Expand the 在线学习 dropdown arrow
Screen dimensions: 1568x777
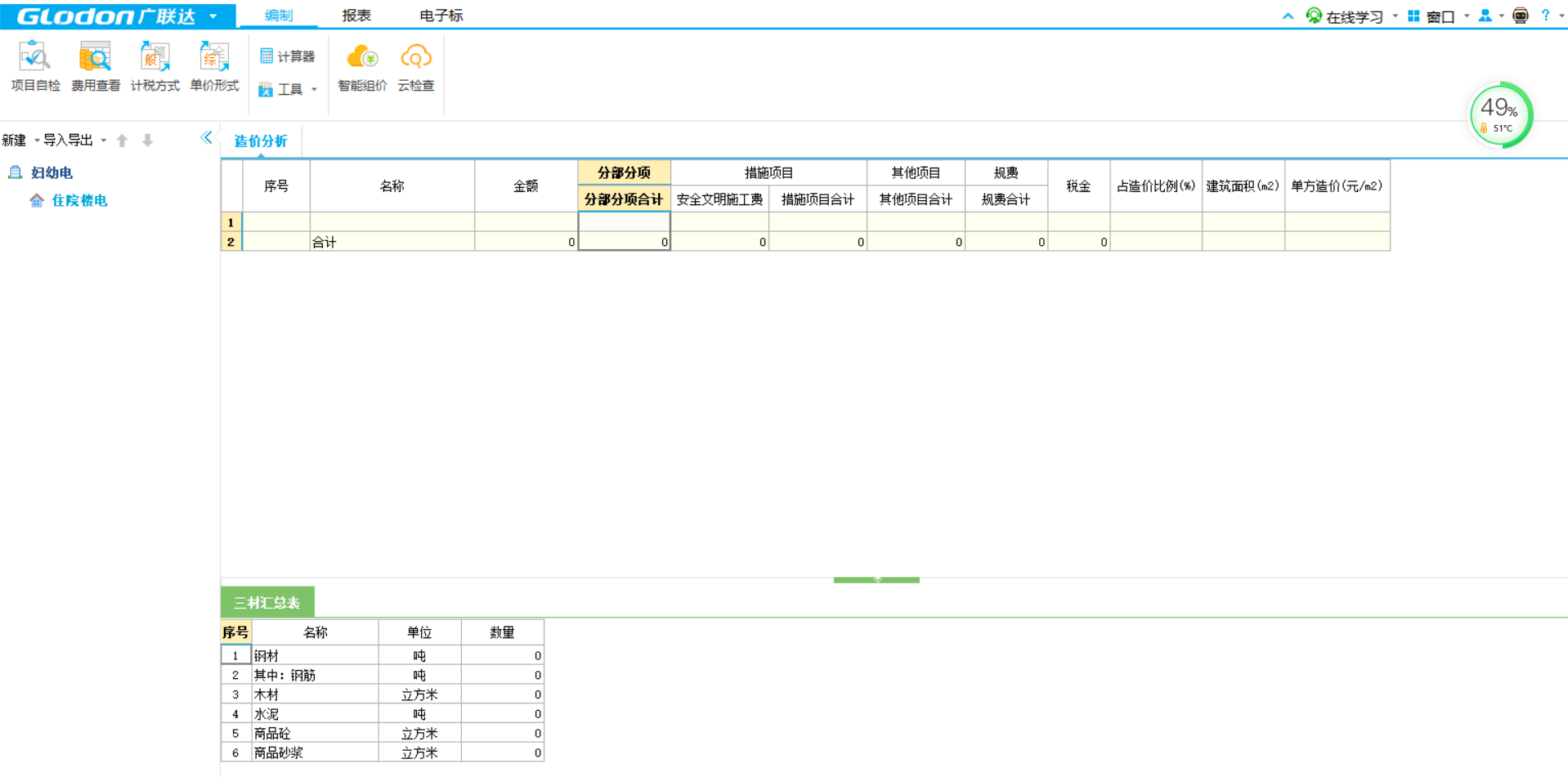(1395, 16)
